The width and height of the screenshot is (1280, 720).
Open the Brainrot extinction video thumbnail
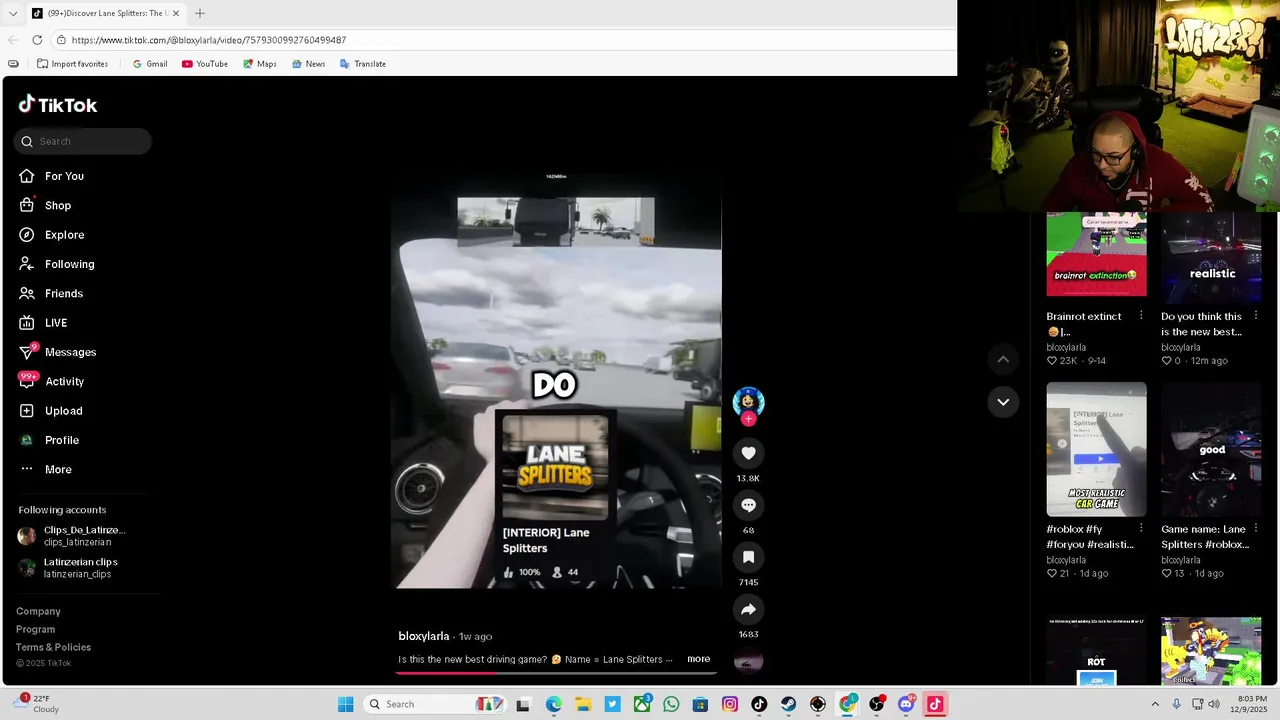(1096, 254)
